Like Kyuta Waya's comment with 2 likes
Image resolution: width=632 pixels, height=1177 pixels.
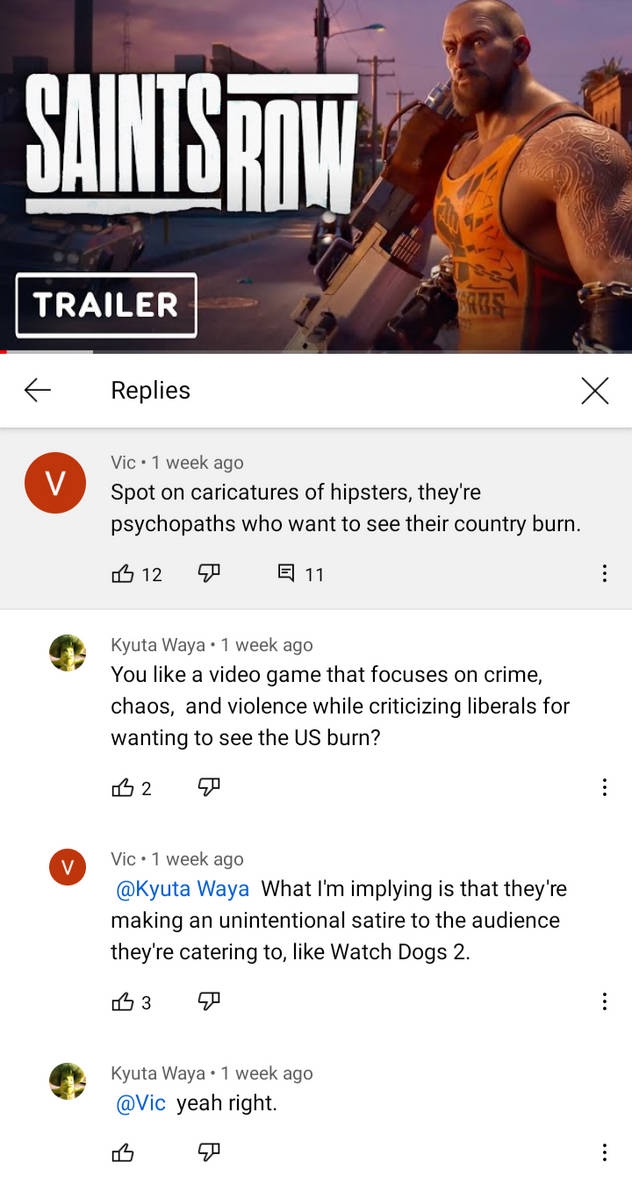tap(122, 787)
